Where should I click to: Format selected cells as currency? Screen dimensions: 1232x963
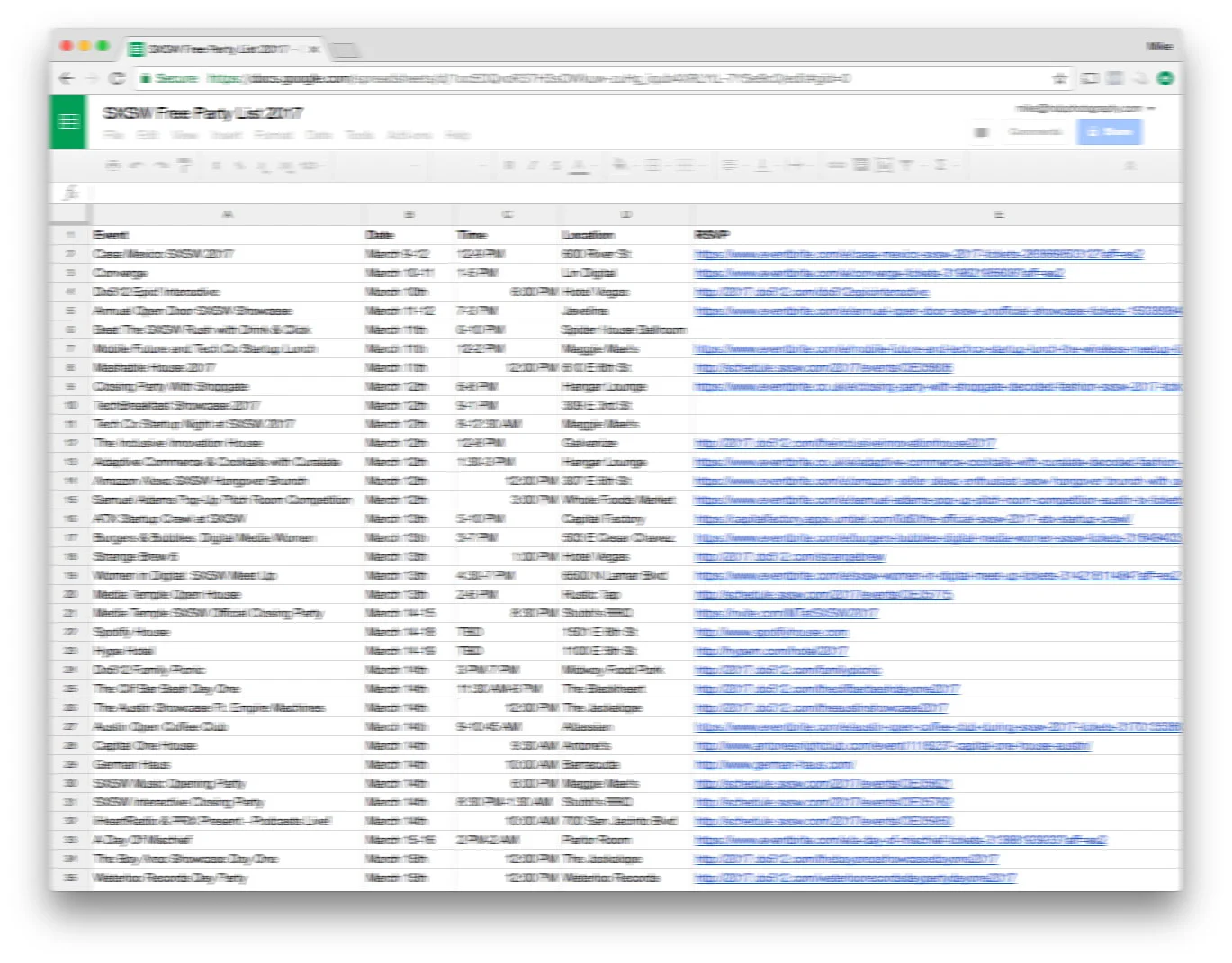pos(217,166)
